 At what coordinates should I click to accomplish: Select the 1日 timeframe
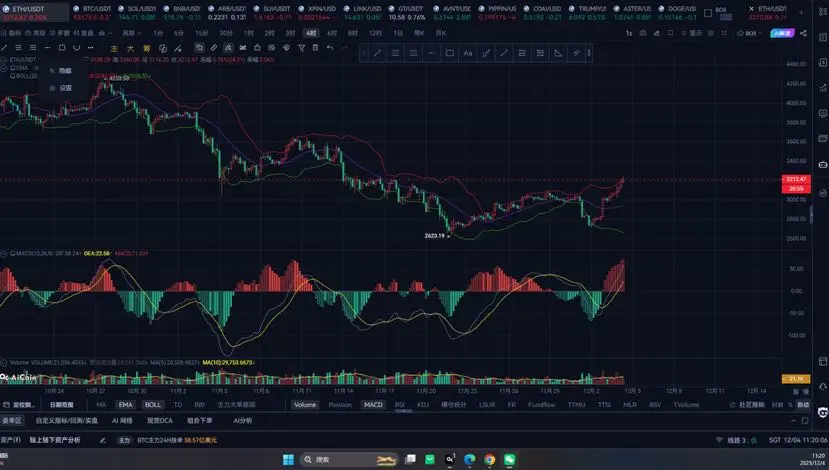pyautogui.click(x=398, y=33)
